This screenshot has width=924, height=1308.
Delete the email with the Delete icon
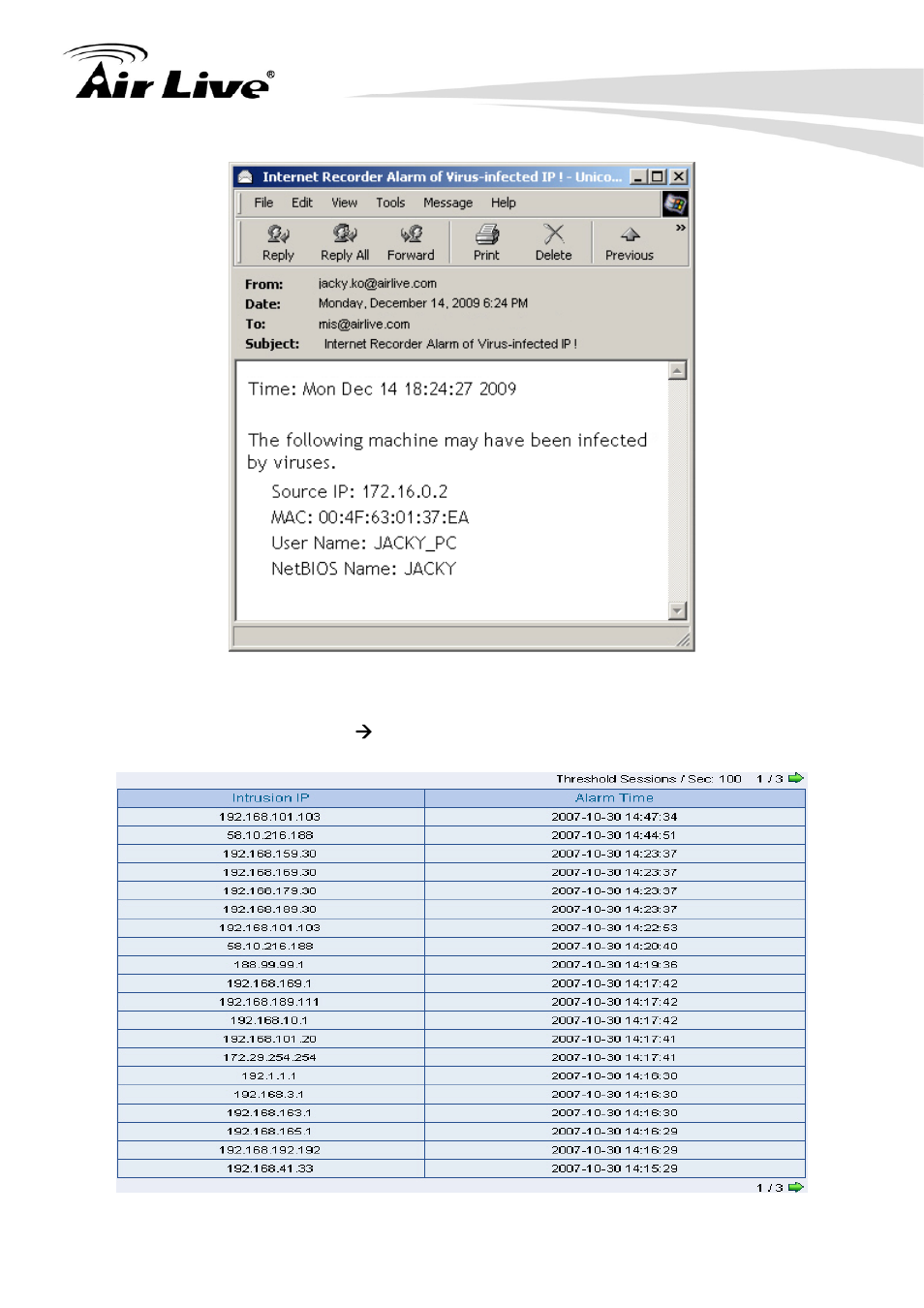[x=553, y=242]
